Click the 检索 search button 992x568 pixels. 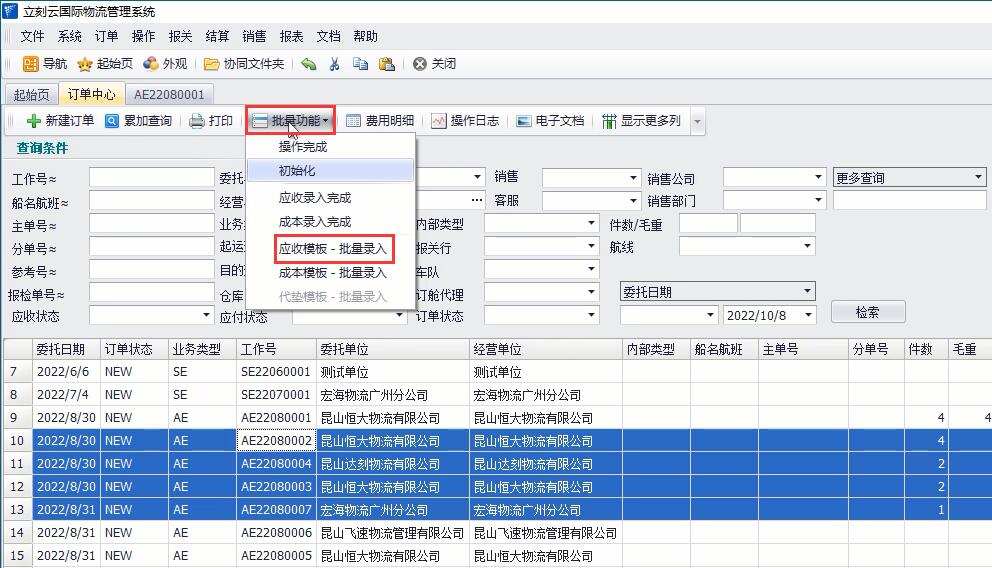[x=867, y=312]
